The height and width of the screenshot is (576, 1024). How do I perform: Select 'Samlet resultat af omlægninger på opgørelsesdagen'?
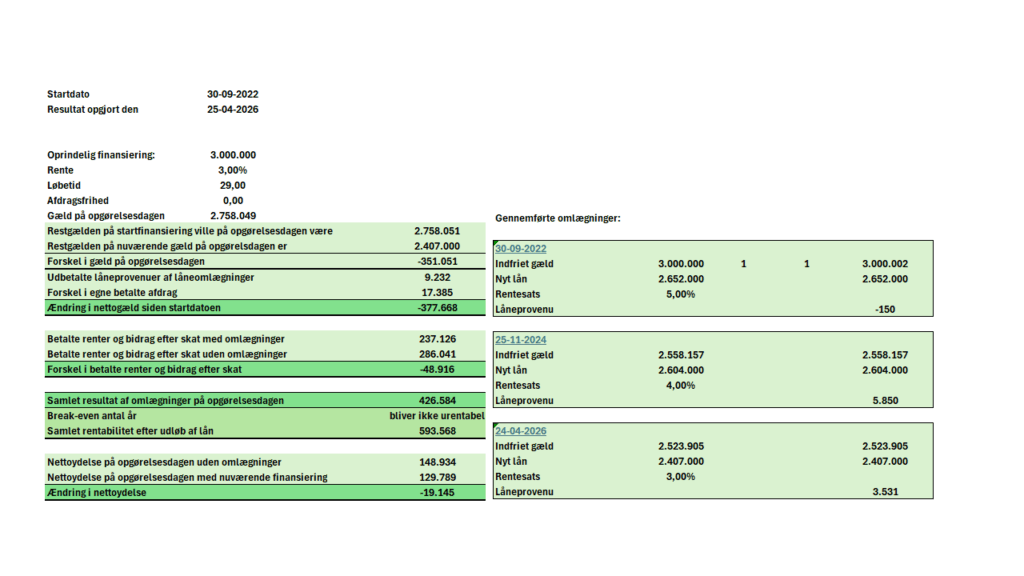pos(165,400)
